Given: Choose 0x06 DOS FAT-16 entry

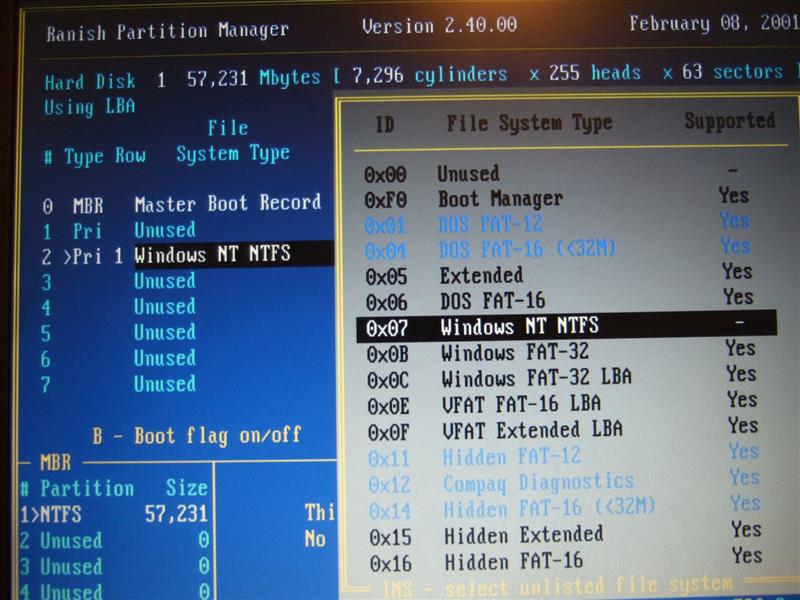Looking at the screenshot, I should click(560, 300).
